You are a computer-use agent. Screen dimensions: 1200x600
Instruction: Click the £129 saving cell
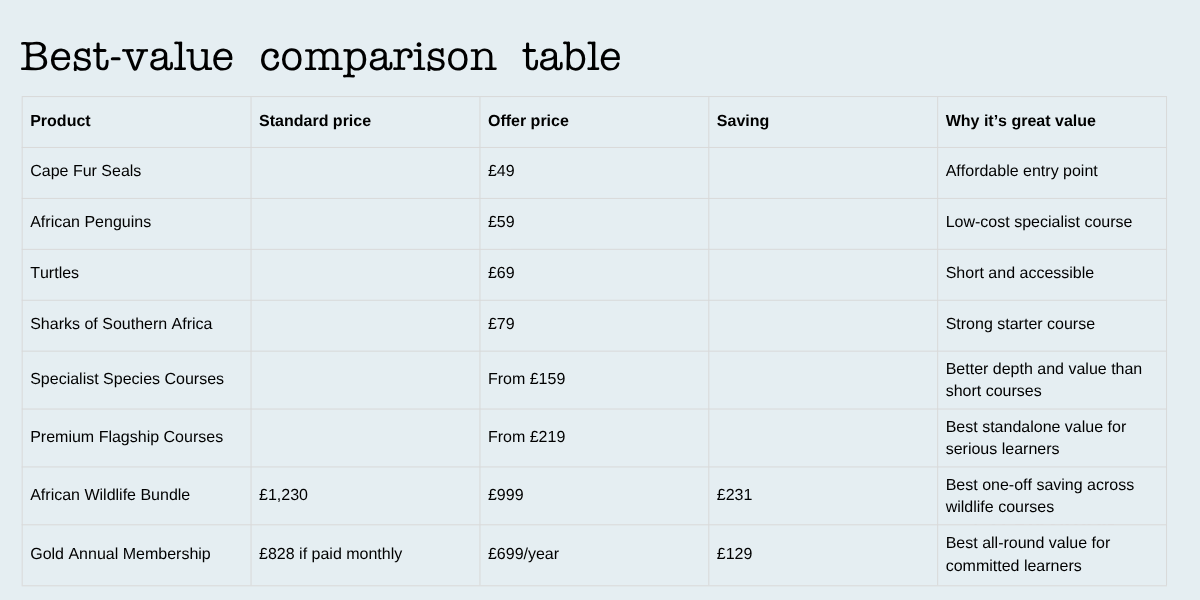coord(734,554)
